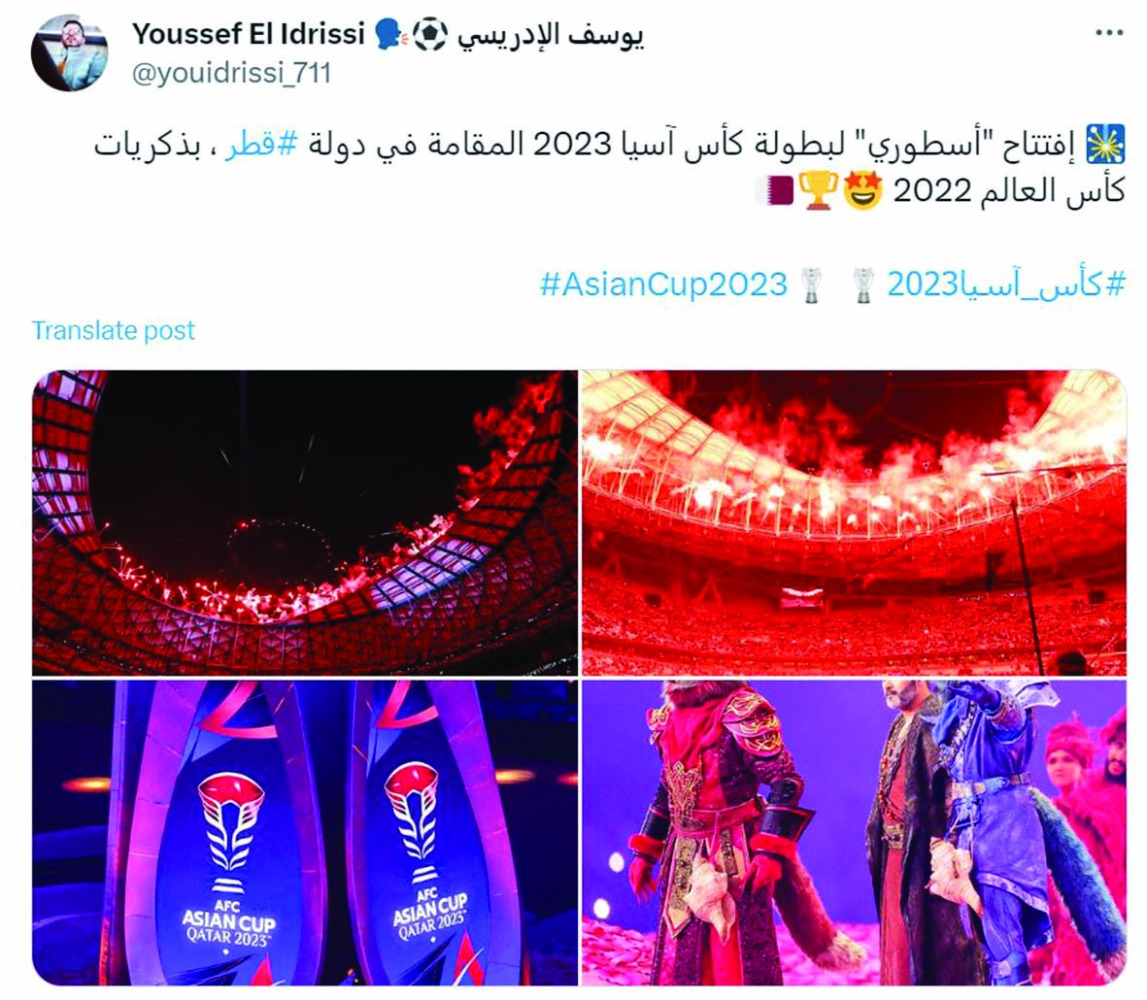Image resolution: width=1147 pixels, height=1000 pixels.
Task: Click the star-eyes face emoji
Action: pyautogui.click(x=863, y=190)
